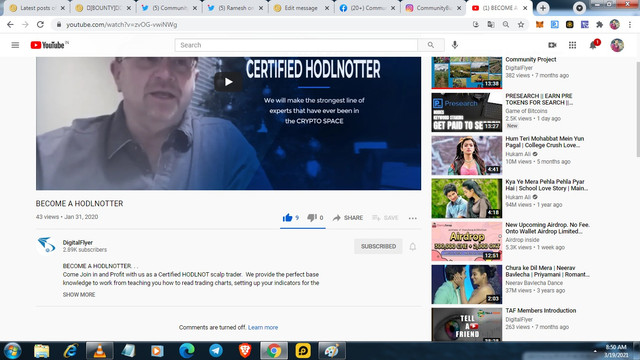Viewport: 640px width, 360px height.
Task: Open the Community Project video thumbnail
Action: [467, 73]
